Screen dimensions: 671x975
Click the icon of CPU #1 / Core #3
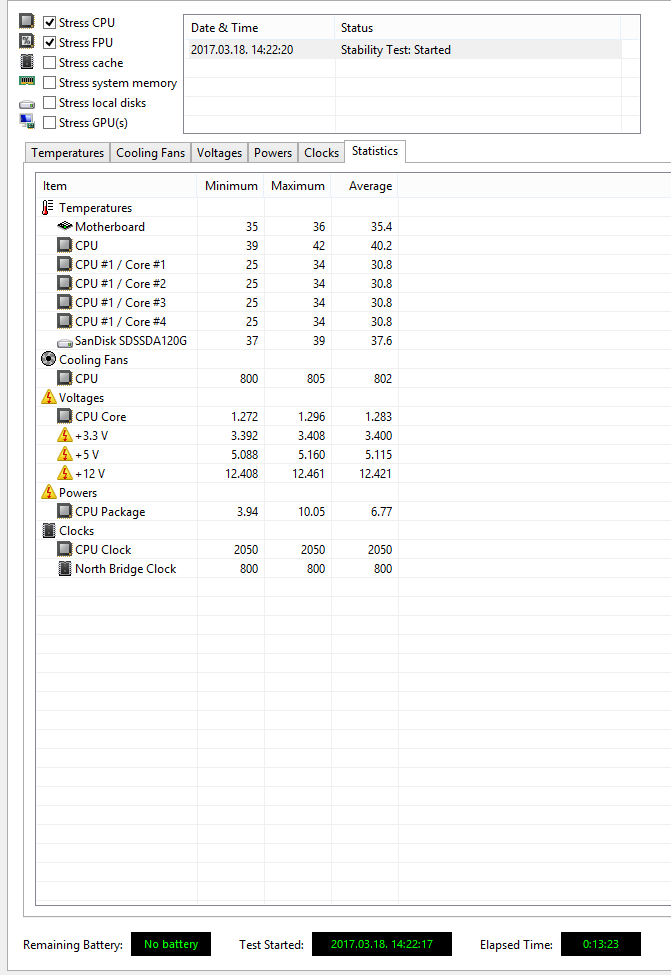click(x=65, y=302)
